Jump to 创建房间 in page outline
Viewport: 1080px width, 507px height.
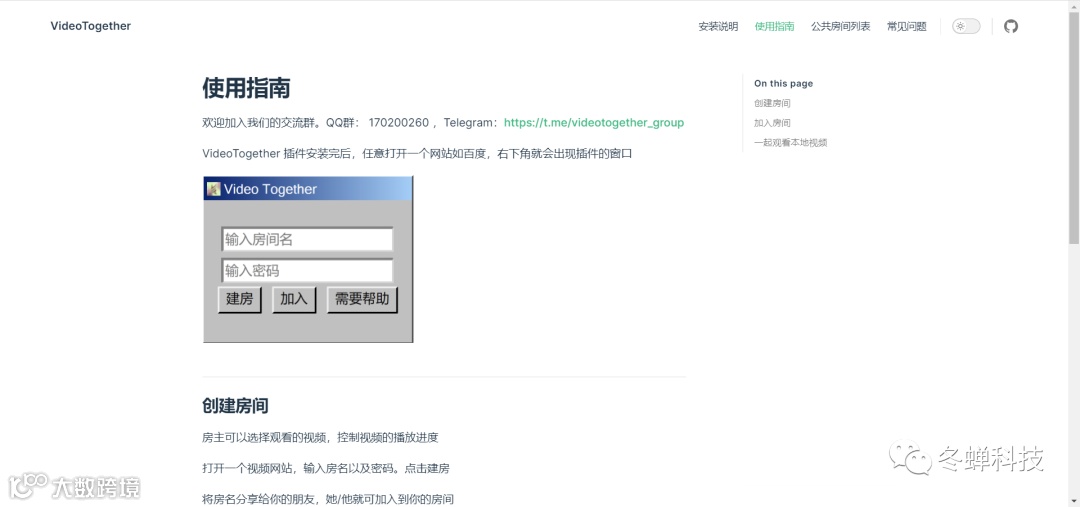coord(772,103)
